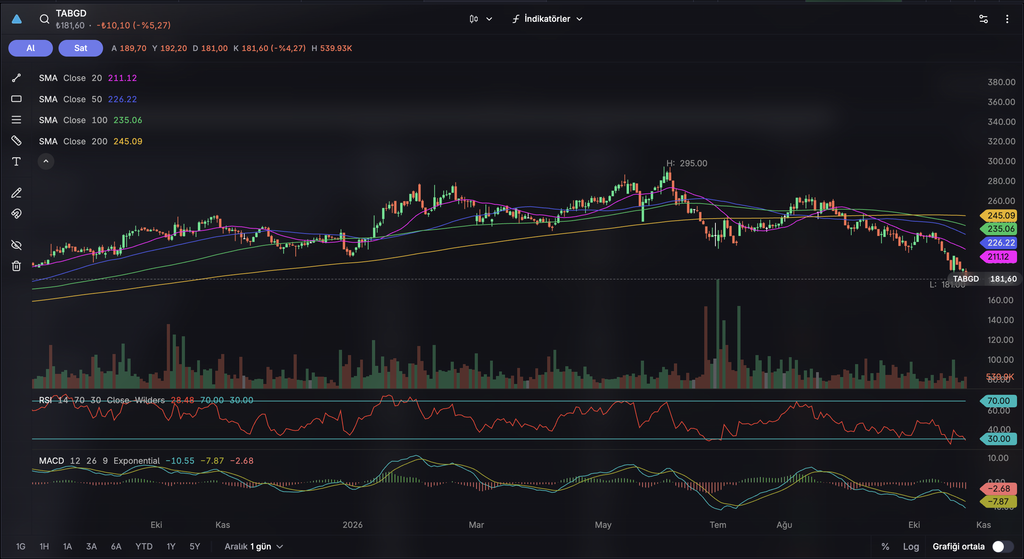
Task: Switch to the 6A time range
Action: (116, 547)
